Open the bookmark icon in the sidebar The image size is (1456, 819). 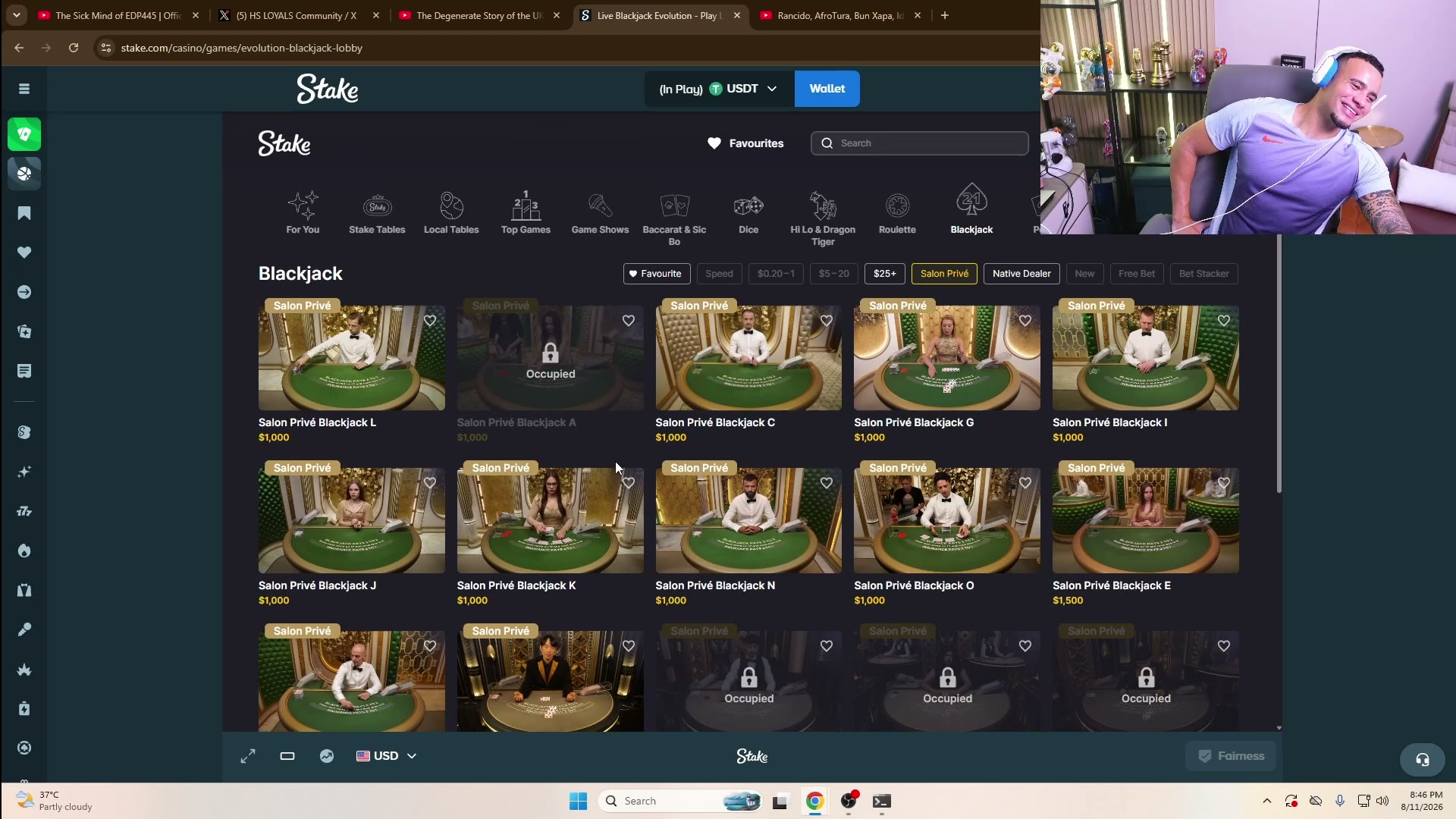pyautogui.click(x=24, y=213)
